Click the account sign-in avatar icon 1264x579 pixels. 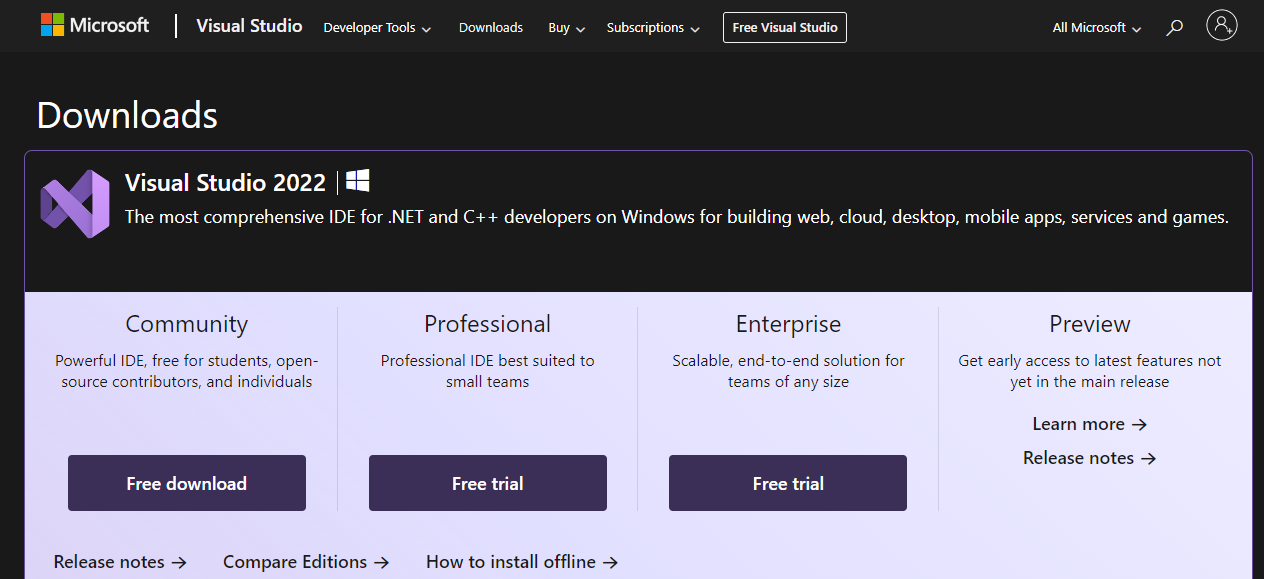click(1222, 26)
